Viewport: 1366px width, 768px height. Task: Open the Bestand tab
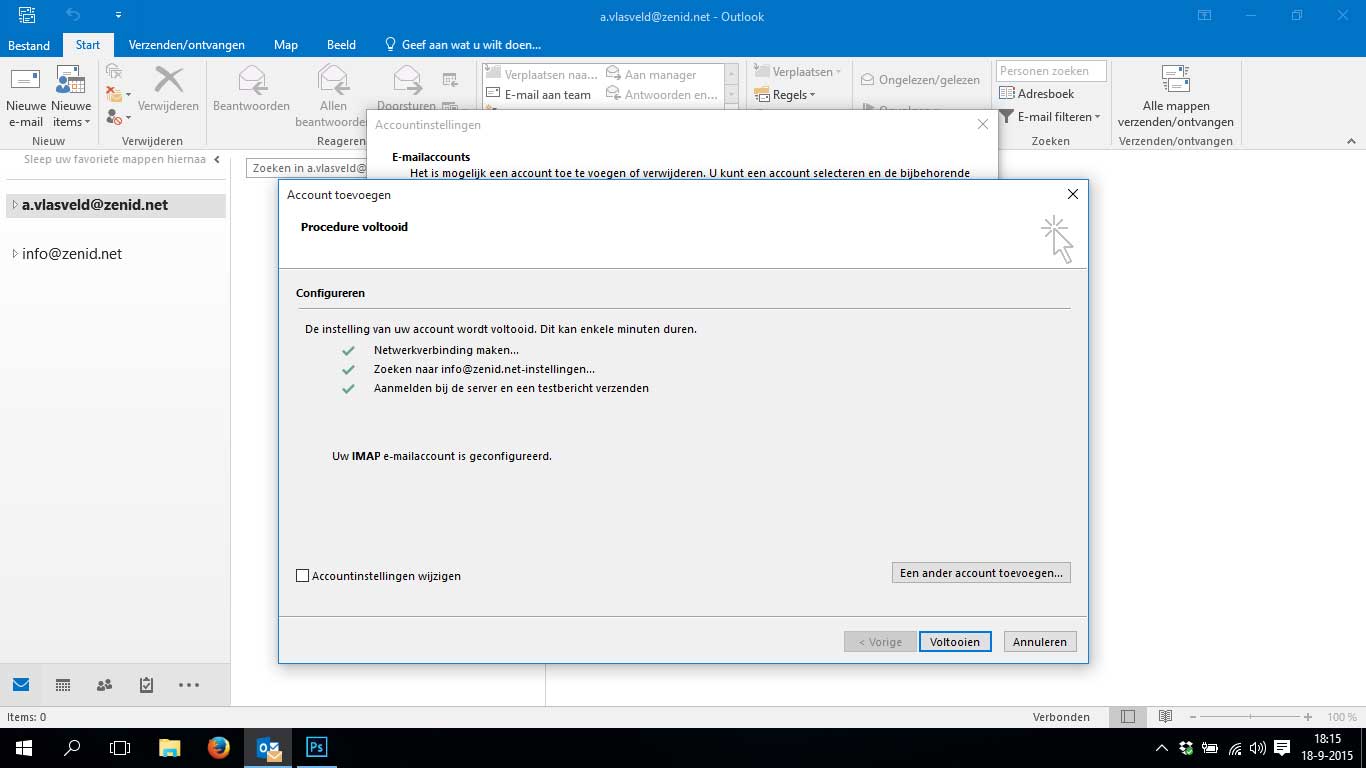point(29,45)
